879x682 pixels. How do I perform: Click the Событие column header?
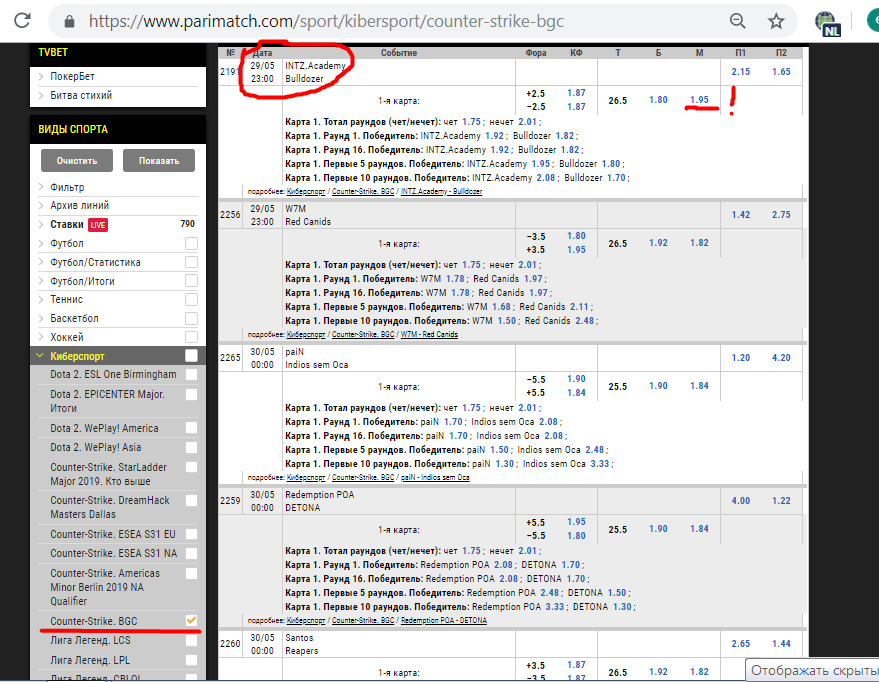[x=399, y=53]
